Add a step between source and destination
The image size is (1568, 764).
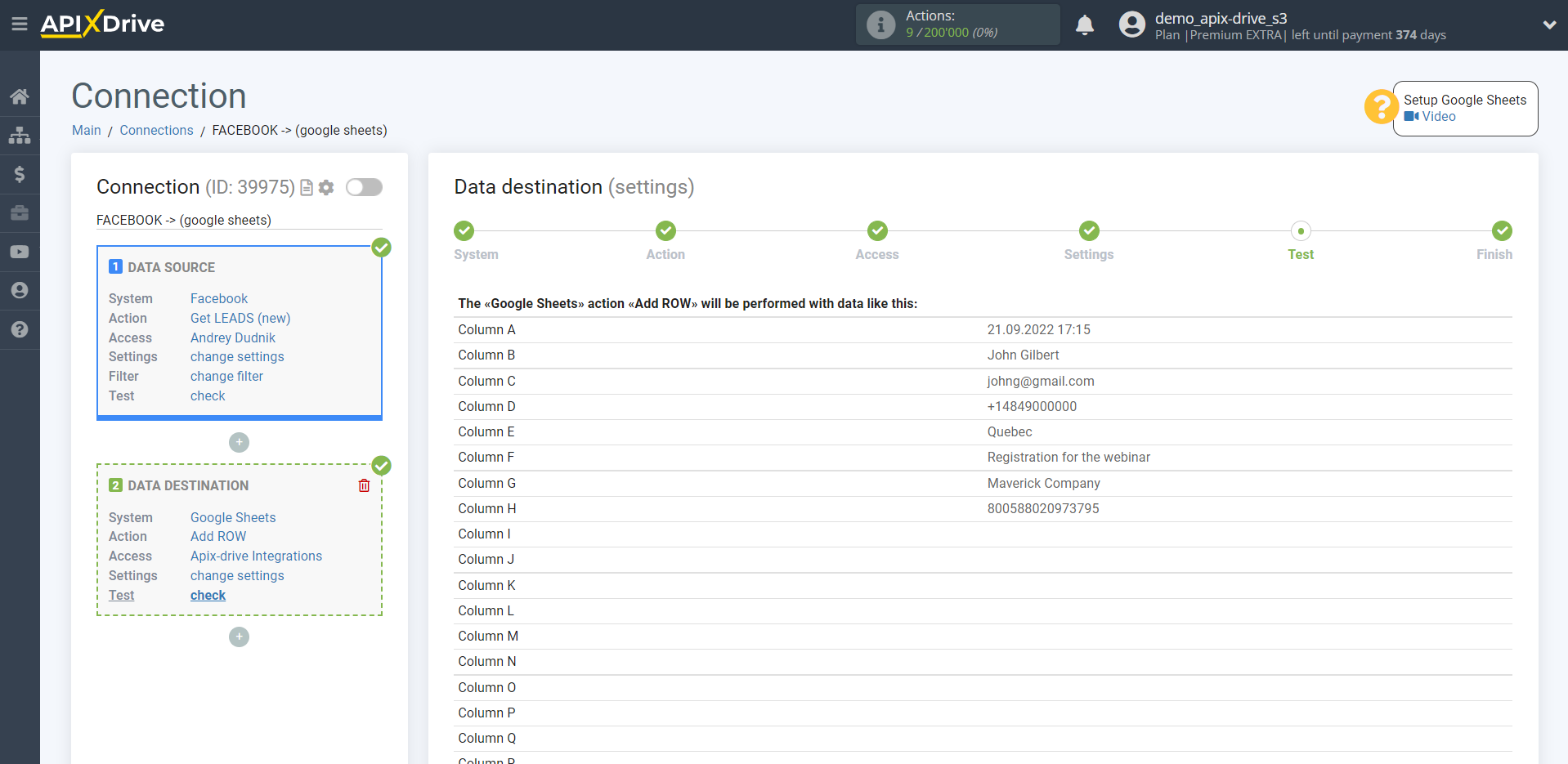(239, 442)
